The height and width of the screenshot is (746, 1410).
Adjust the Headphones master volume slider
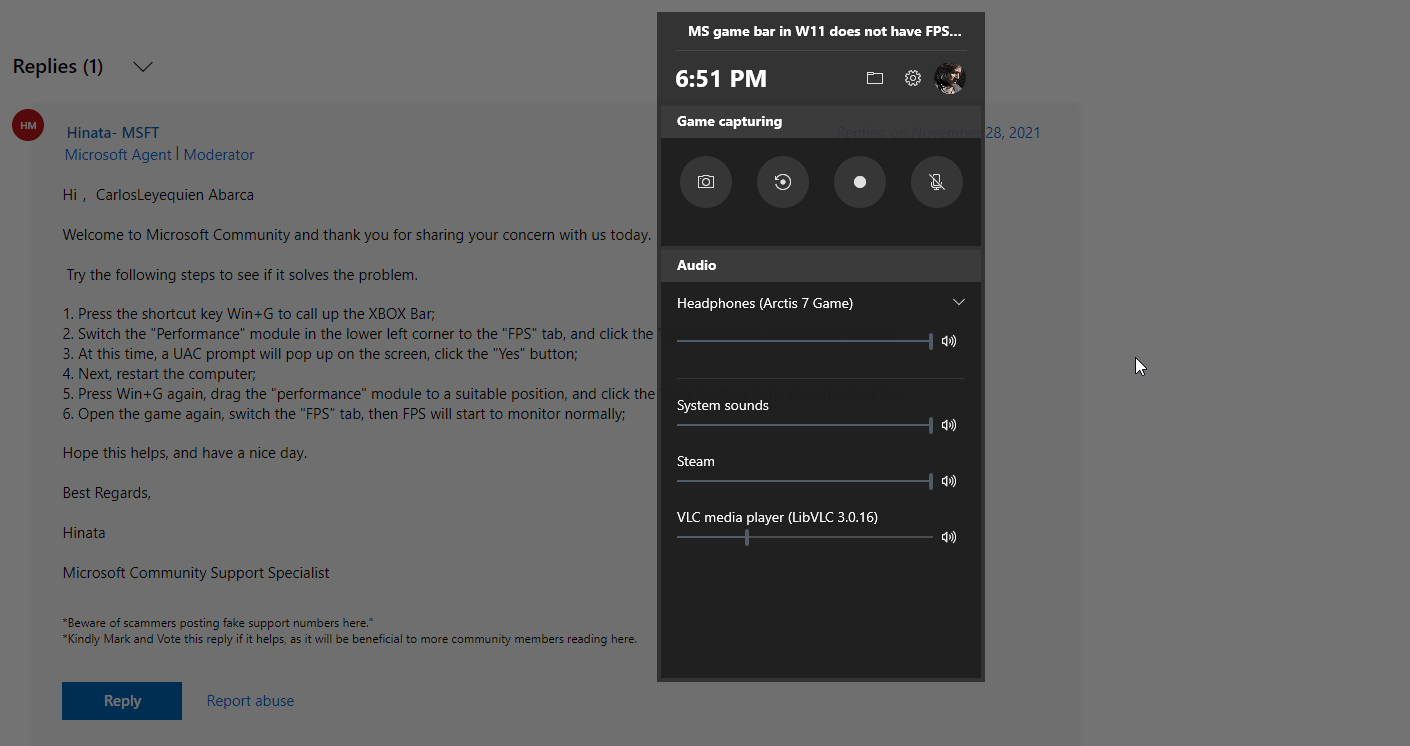click(x=805, y=341)
